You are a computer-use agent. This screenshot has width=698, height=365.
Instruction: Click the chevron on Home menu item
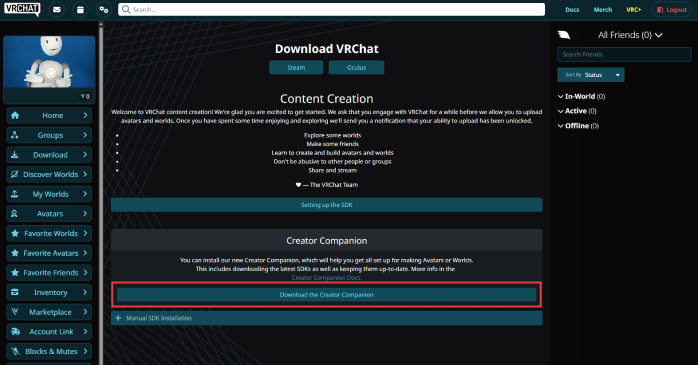85,115
